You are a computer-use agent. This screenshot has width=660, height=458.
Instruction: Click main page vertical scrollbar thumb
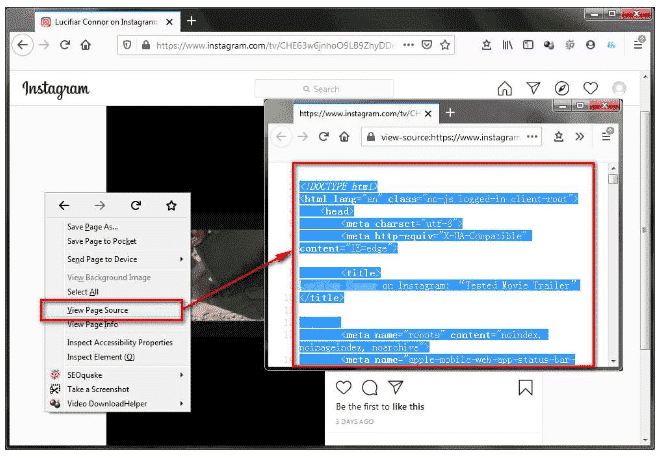pyautogui.click(x=644, y=231)
